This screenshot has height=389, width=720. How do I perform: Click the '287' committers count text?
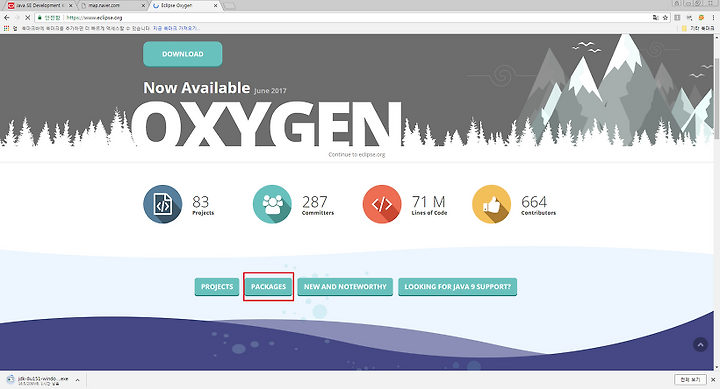pyautogui.click(x=315, y=202)
